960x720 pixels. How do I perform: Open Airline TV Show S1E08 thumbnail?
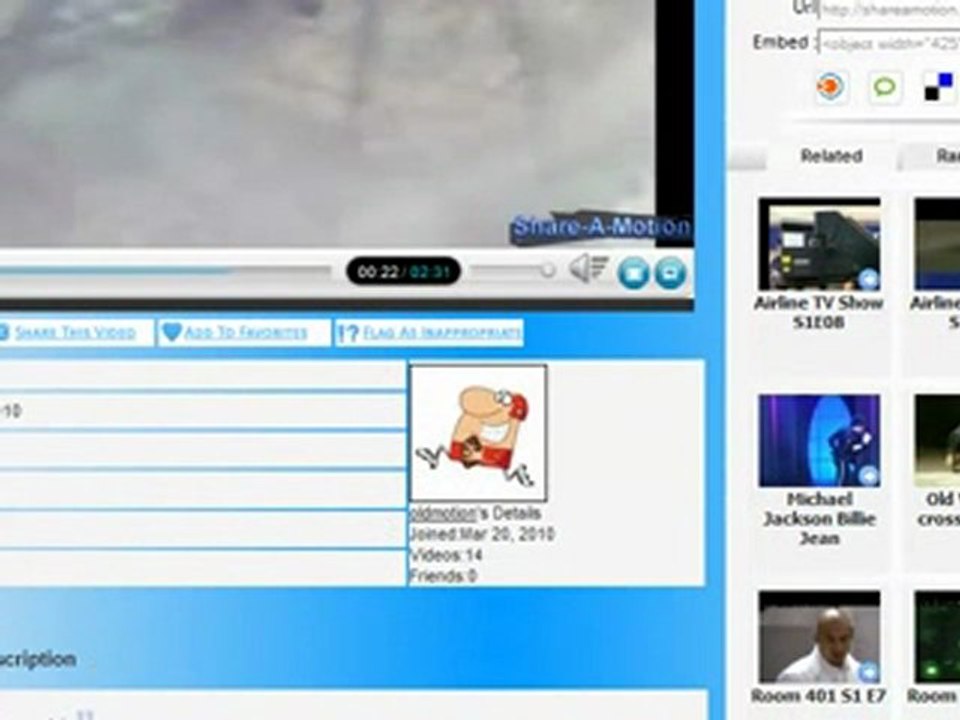point(819,244)
